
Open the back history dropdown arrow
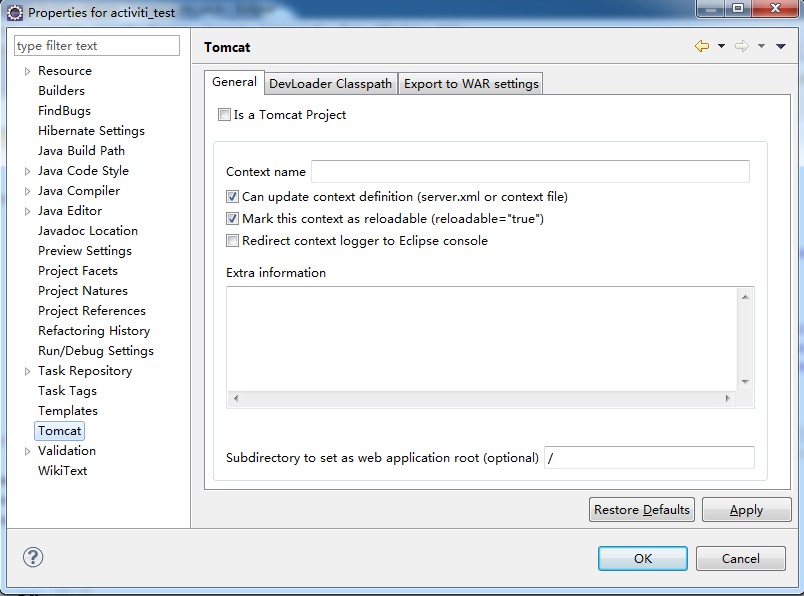pos(721,46)
